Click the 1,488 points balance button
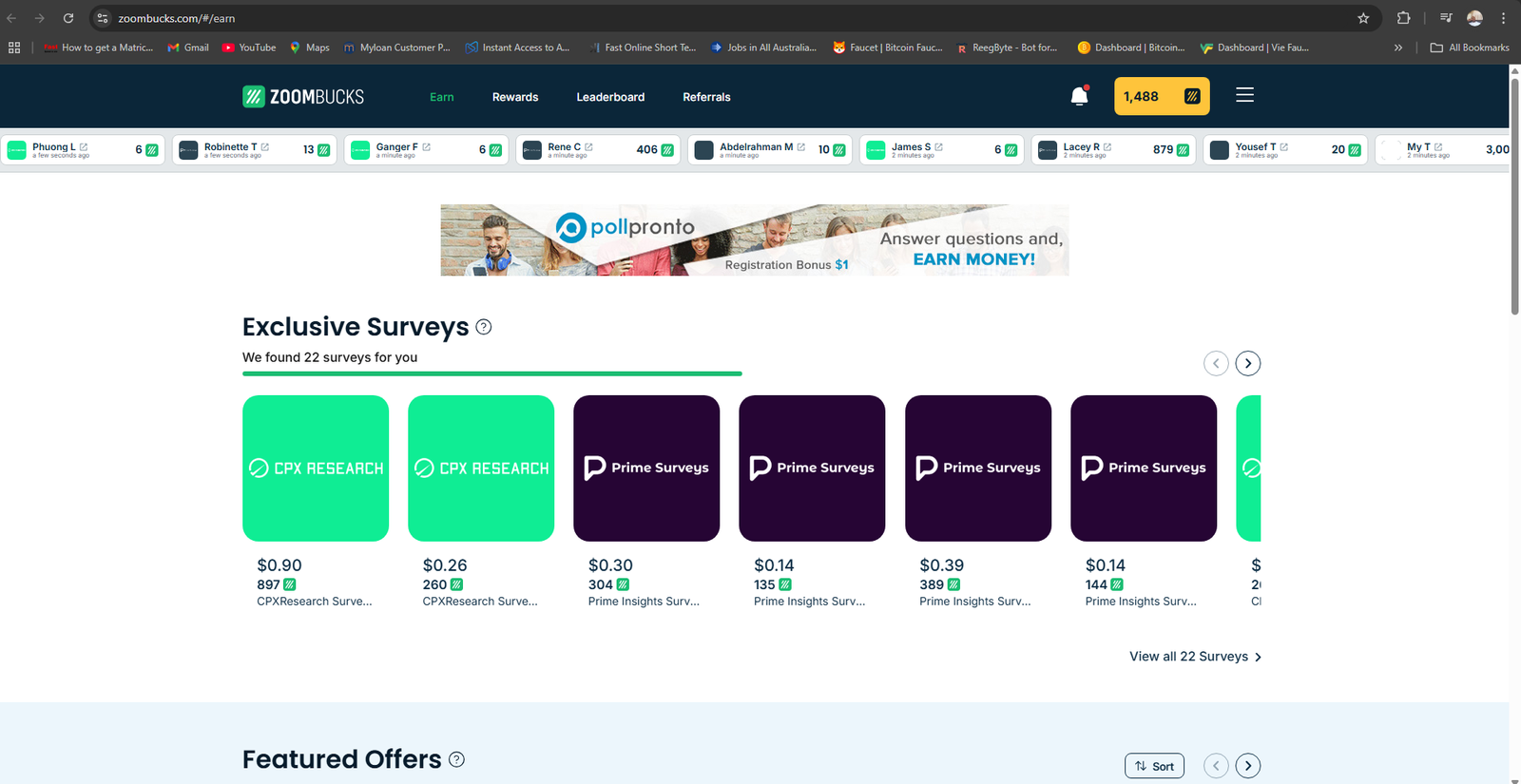The width and height of the screenshot is (1521, 784). coord(1162,96)
